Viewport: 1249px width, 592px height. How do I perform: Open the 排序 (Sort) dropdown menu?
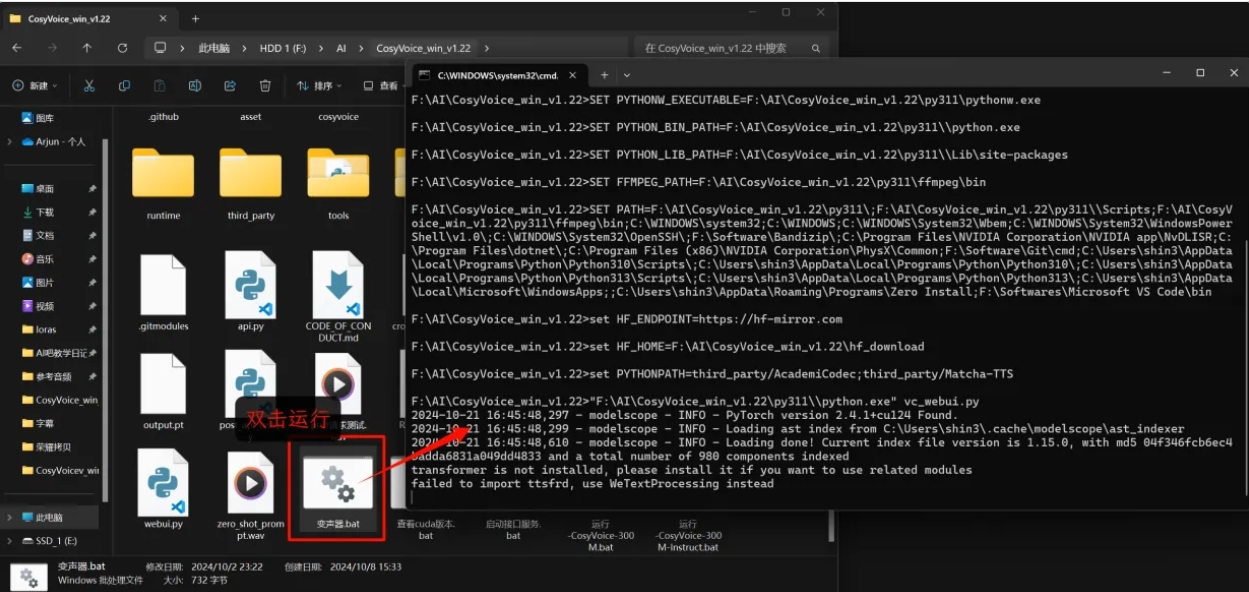(x=319, y=86)
